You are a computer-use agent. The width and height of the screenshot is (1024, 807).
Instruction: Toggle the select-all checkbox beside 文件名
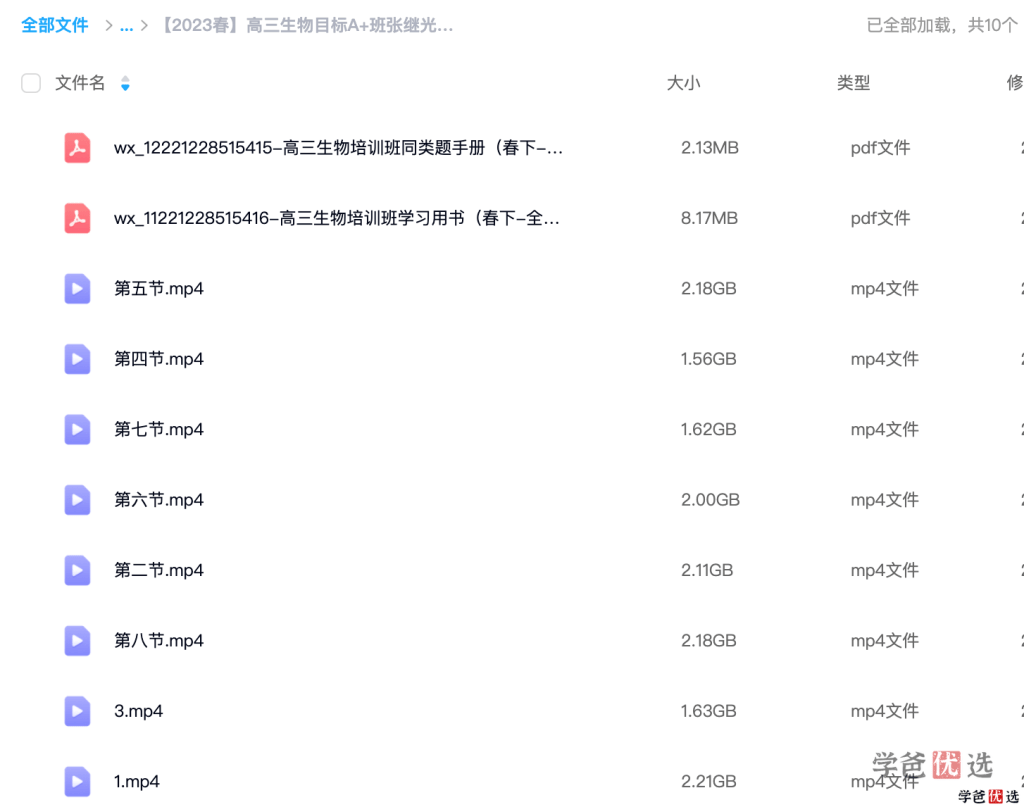tap(31, 83)
